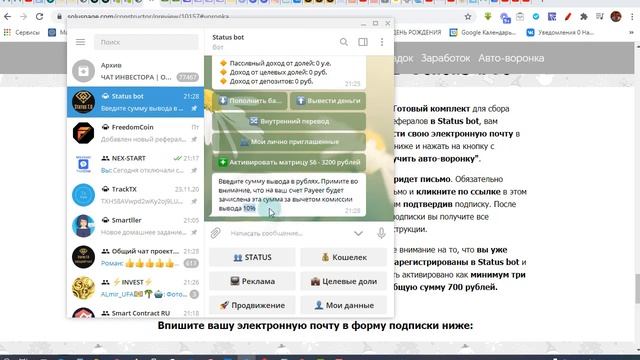The image size is (640, 360).
Task: Click the browser address bar
Action: (261, 17)
